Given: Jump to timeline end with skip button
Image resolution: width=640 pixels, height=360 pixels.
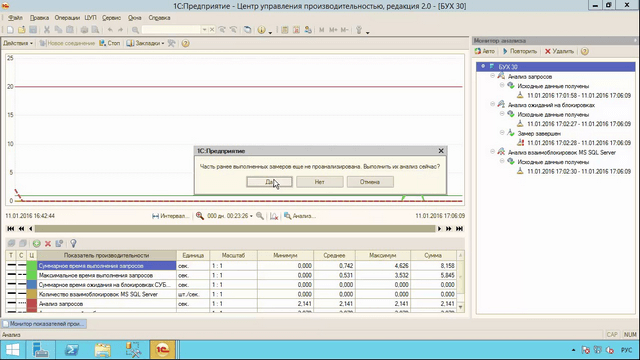Looking at the screenshot, I should tap(459, 229).
